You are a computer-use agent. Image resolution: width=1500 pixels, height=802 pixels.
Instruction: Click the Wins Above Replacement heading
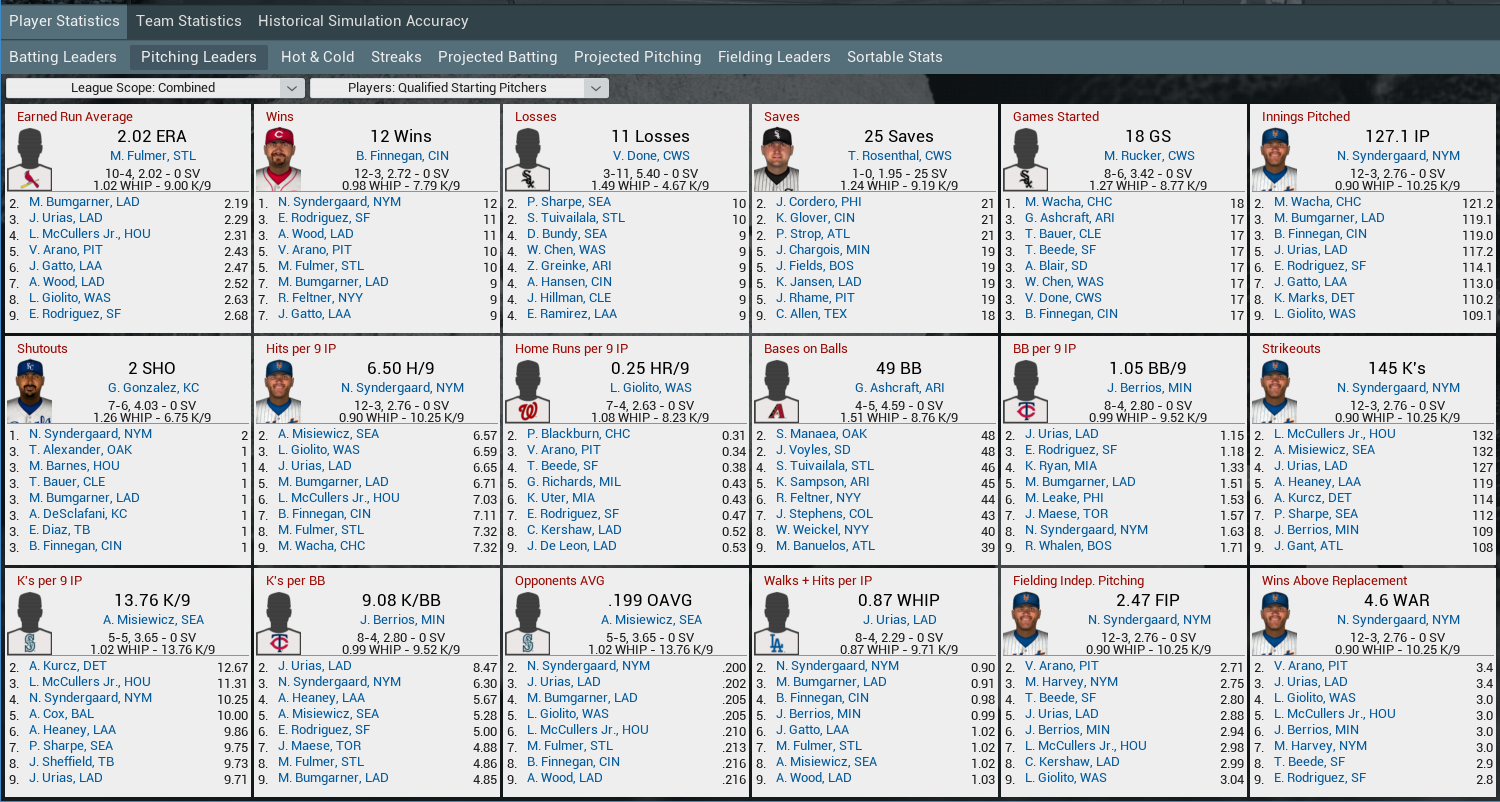point(1334,581)
